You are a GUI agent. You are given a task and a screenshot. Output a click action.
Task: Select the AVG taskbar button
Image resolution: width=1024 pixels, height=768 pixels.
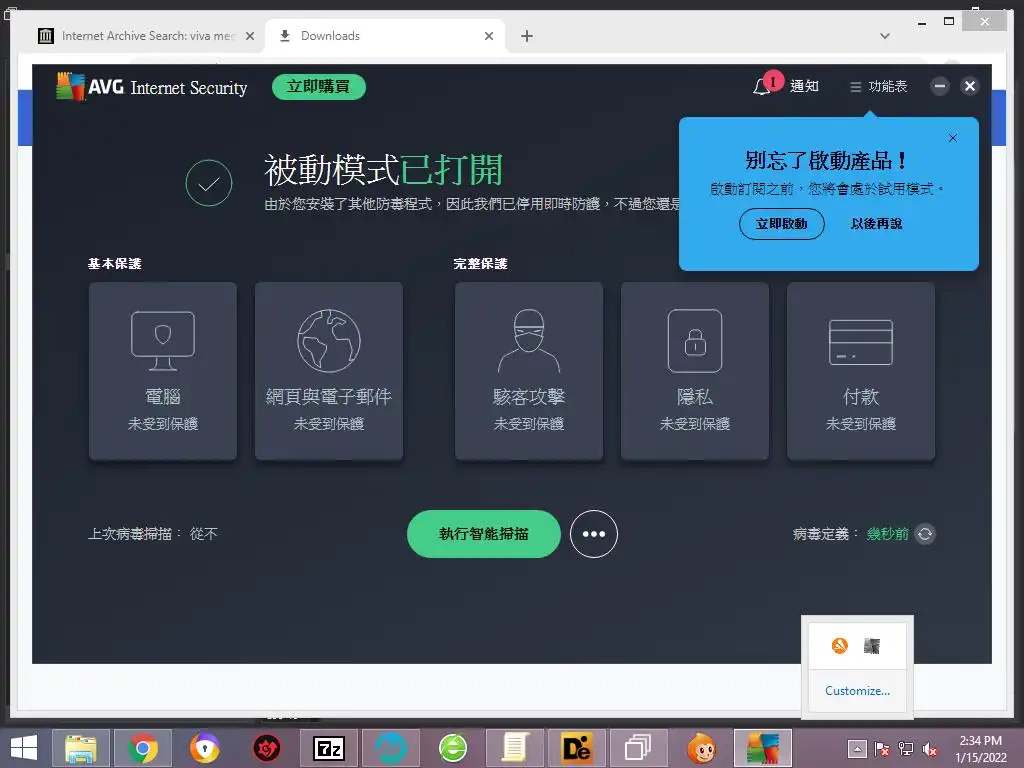[763, 748]
